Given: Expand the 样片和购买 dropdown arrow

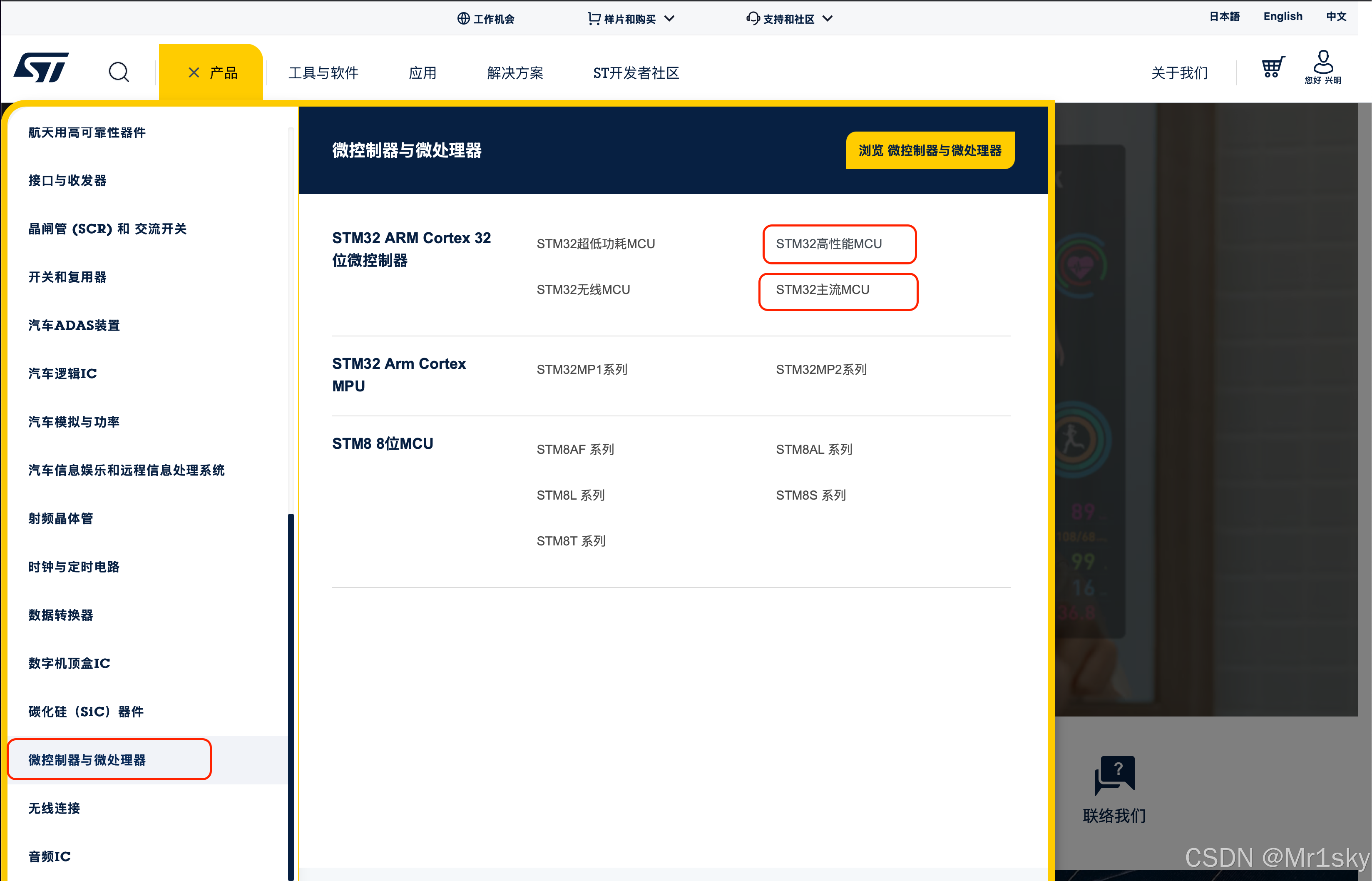Looking at the screenshot, I should coord(670,18).
